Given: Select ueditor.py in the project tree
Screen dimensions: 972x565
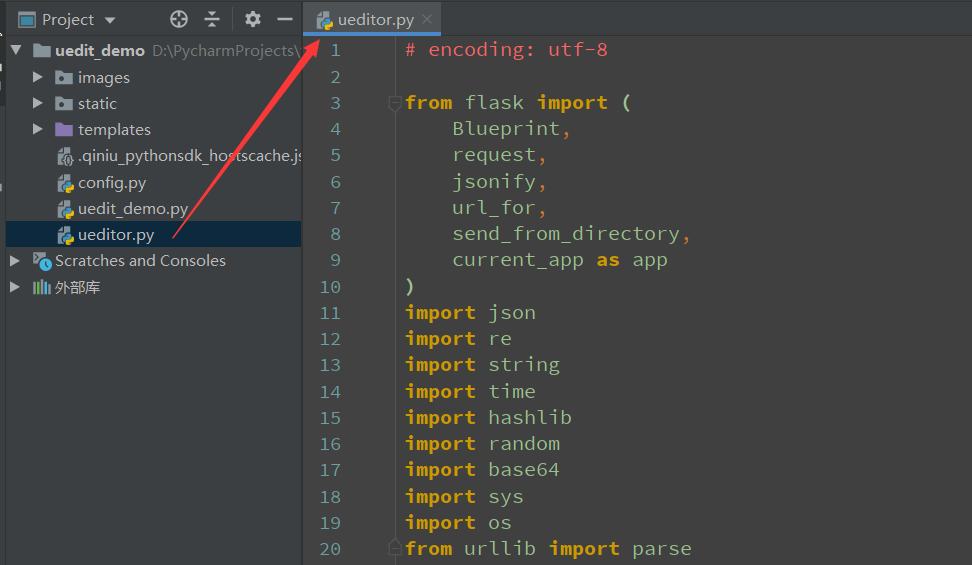Looking at the screenshot, I should click(x=153, y=234).
